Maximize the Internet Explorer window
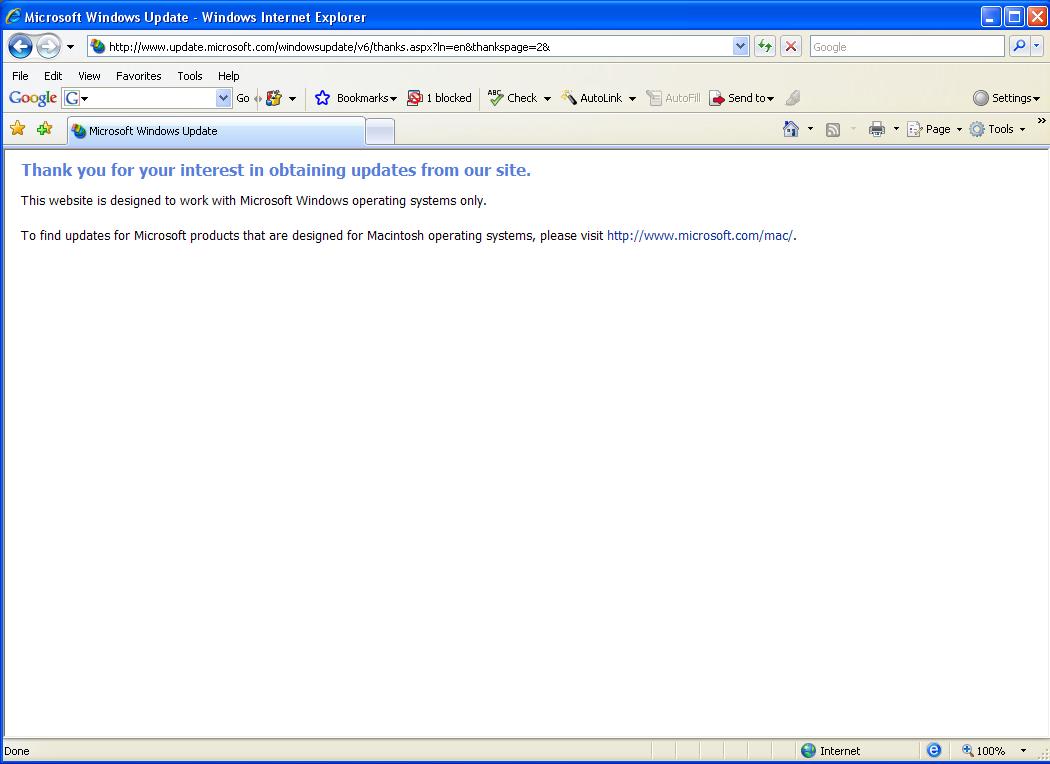The height and width of the screenshot is (764, 1050). [x=1015, y=17]
